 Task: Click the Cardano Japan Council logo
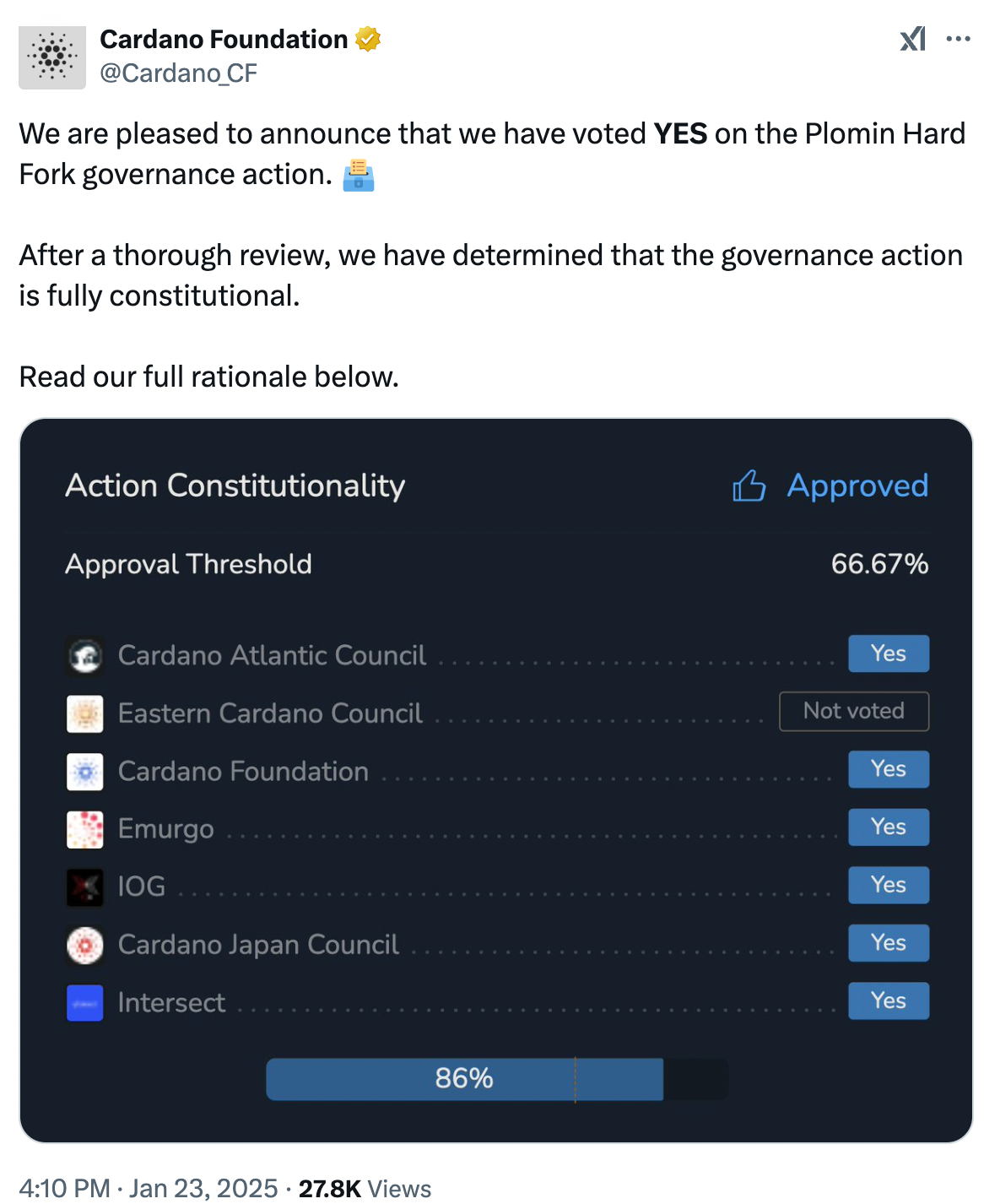[x=85, y=945]
